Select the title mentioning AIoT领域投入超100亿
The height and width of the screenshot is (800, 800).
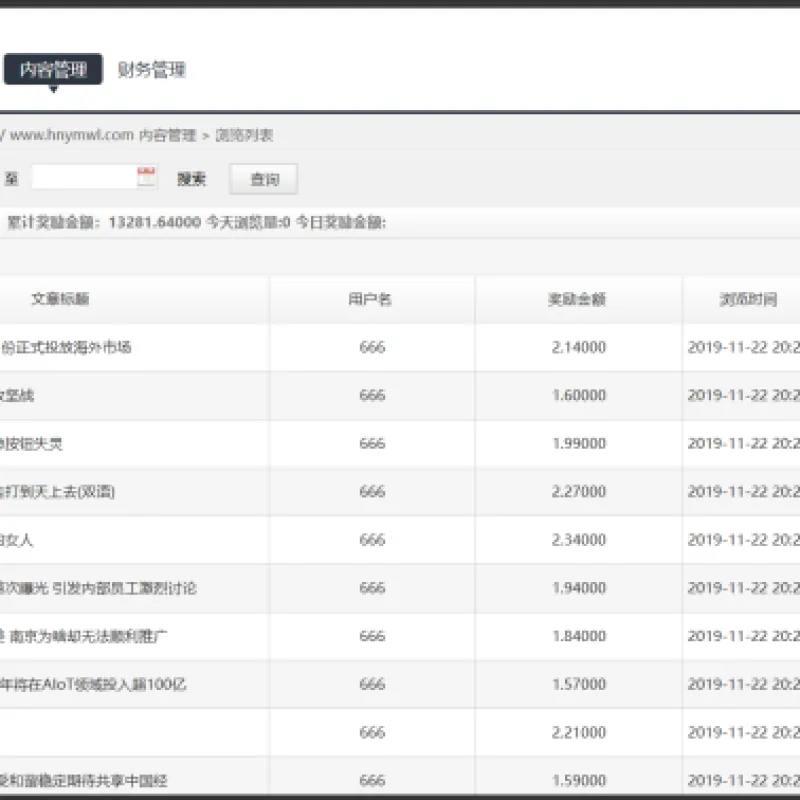pyautogui.click(x=93, y=684)
